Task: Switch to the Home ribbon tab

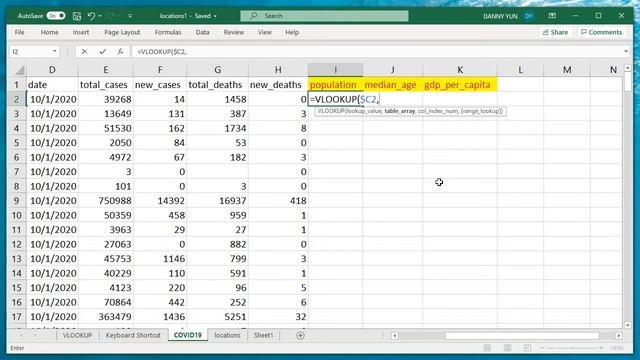Action: (49, 32)
